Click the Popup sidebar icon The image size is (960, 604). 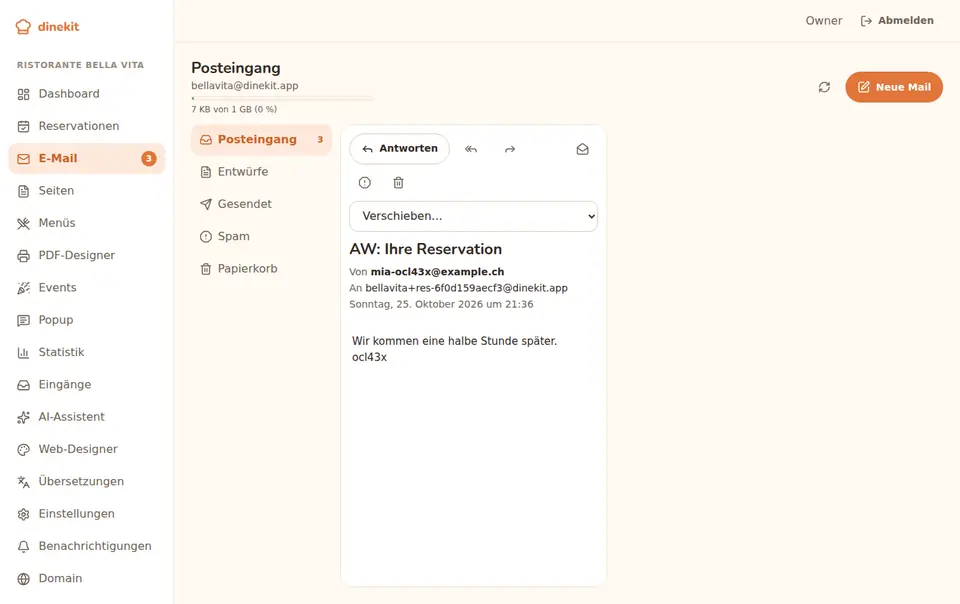23,320
